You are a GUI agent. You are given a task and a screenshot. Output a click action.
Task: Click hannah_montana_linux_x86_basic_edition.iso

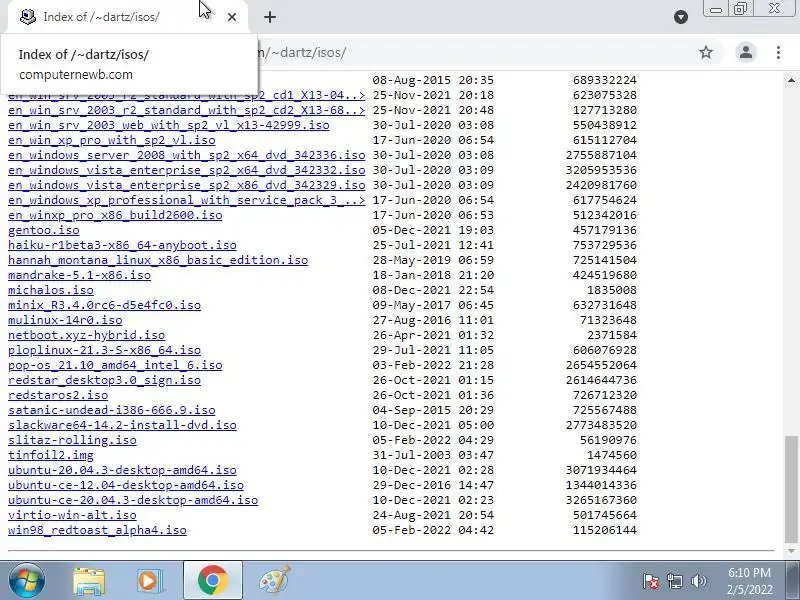click(x=158, y=260)
